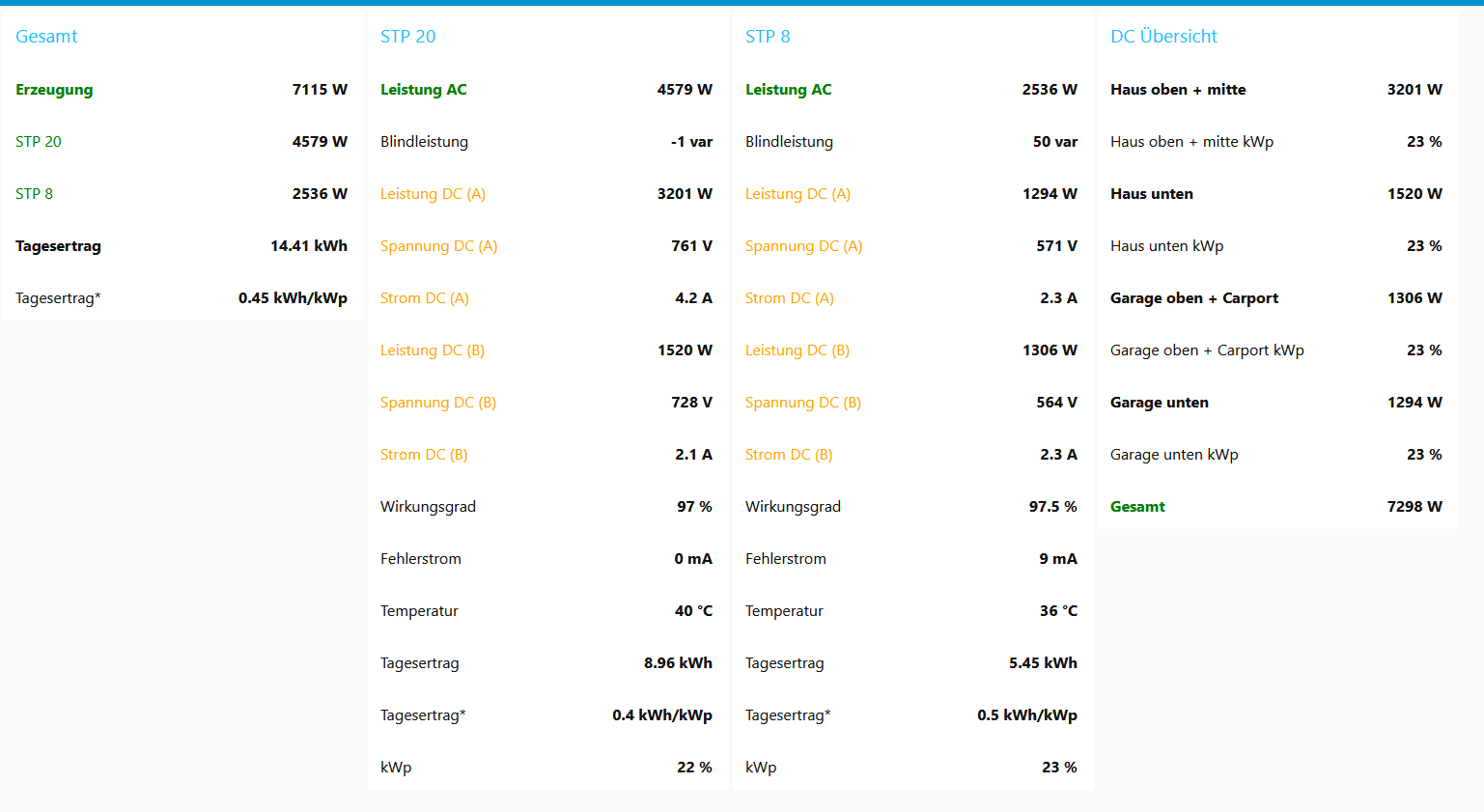
Task: Select the 0.45 kWh/kWp value
Action: point(293,298)
